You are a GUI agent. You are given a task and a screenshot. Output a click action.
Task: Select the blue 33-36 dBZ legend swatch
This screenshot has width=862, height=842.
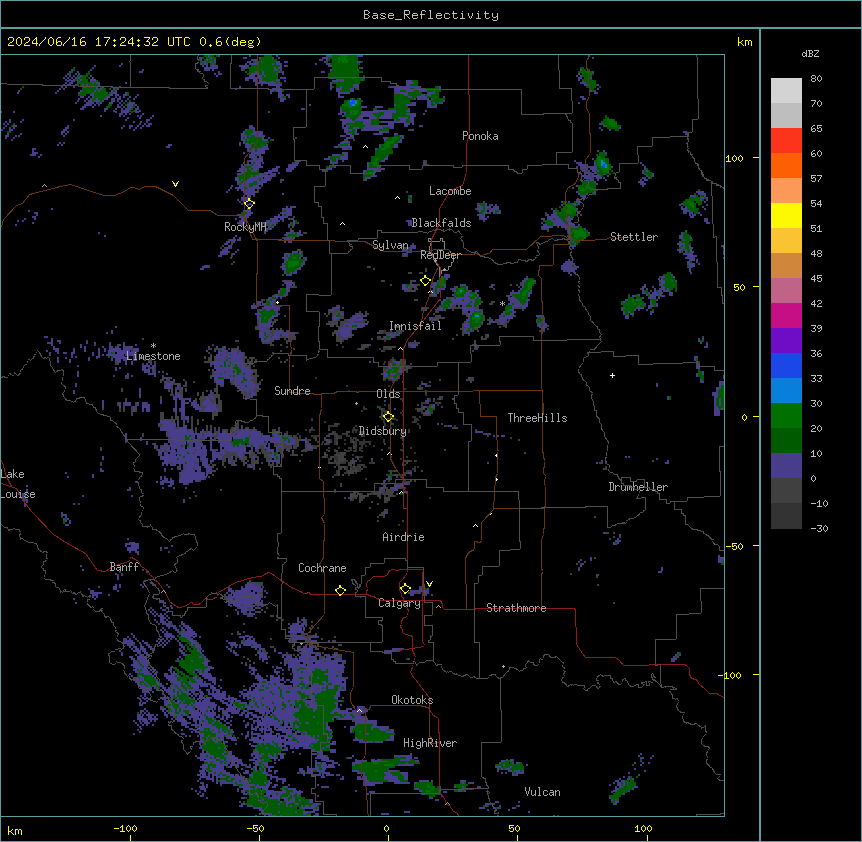[786, 365]
